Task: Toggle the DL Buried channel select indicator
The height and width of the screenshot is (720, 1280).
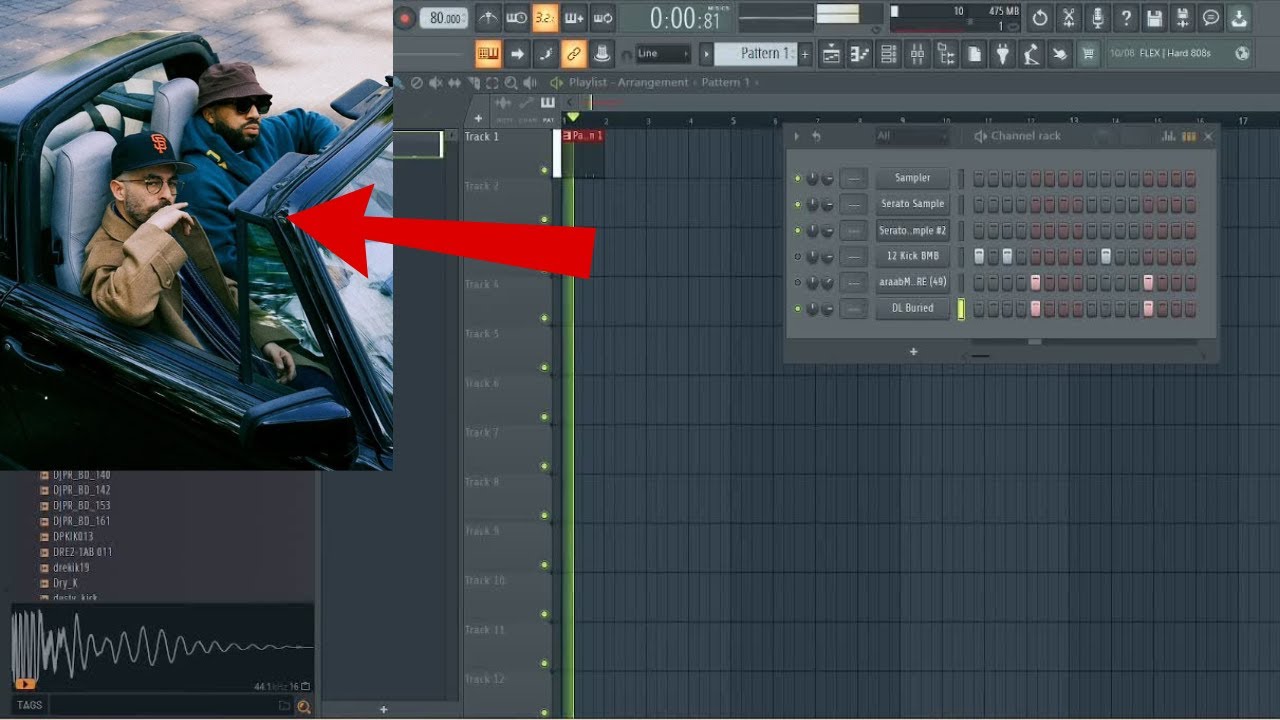Action: coord(961,309)
